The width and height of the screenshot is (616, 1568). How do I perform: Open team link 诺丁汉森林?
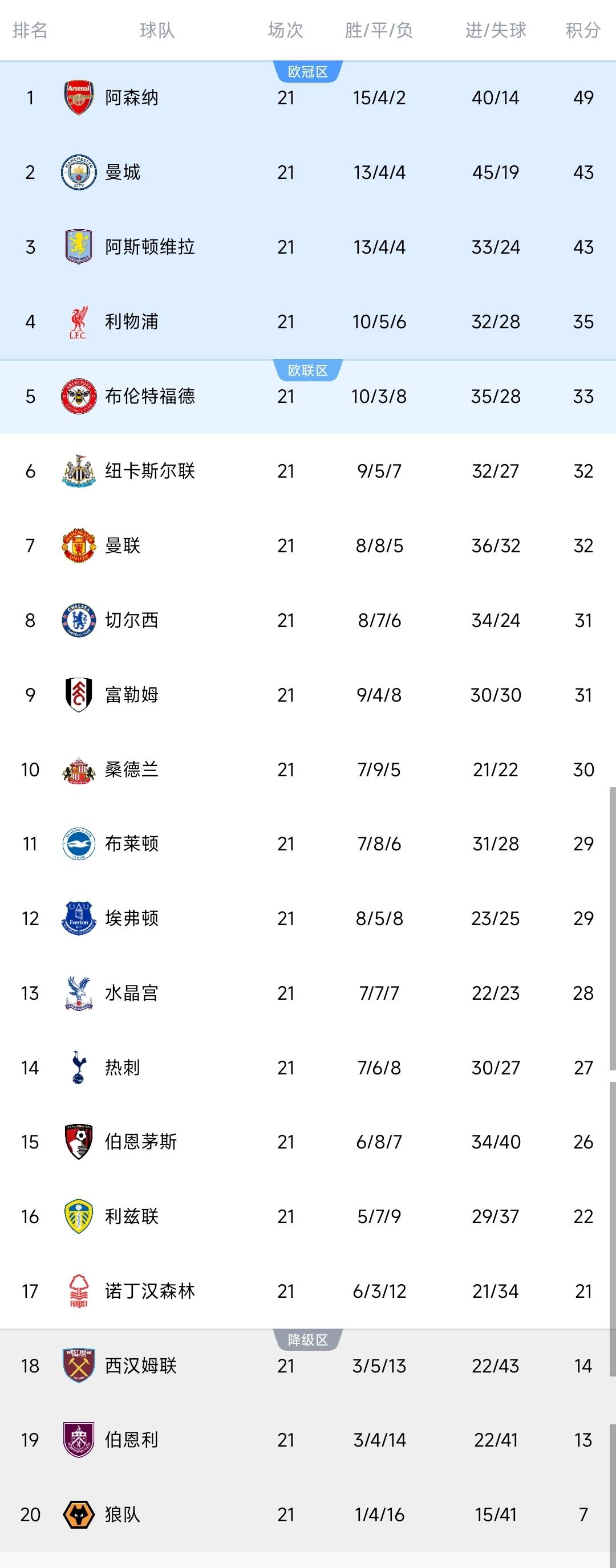coord(150,1291)
